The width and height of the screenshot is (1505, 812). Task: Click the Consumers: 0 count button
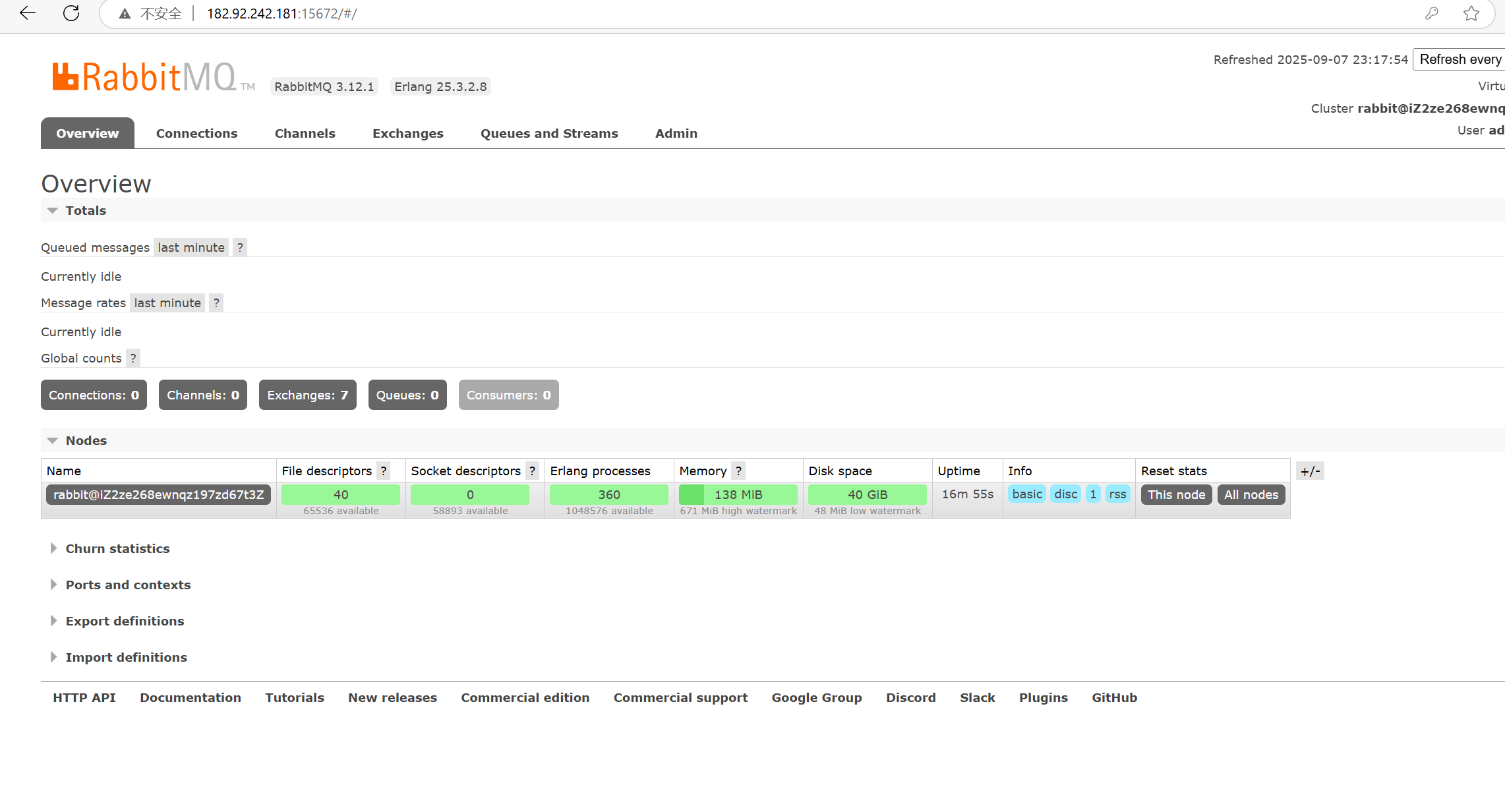(509, 395)
